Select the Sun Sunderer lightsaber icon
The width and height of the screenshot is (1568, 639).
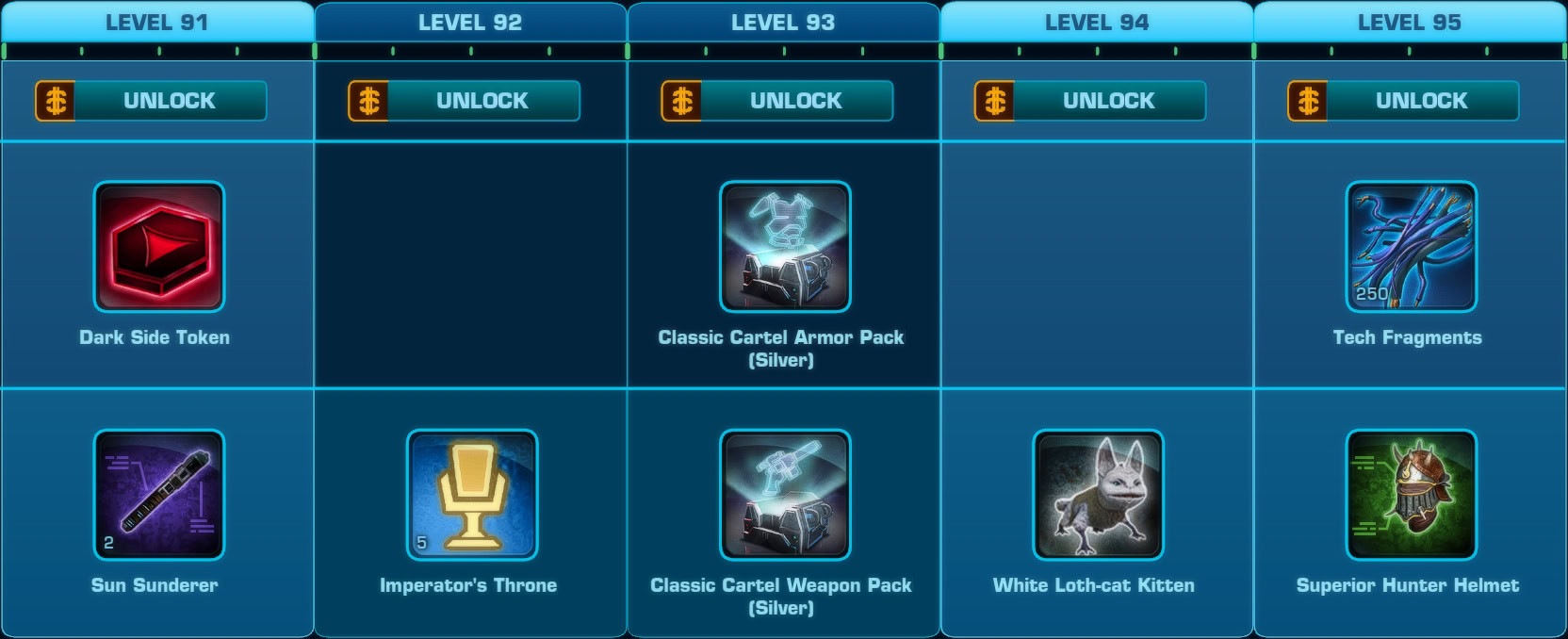pos(158,495)
